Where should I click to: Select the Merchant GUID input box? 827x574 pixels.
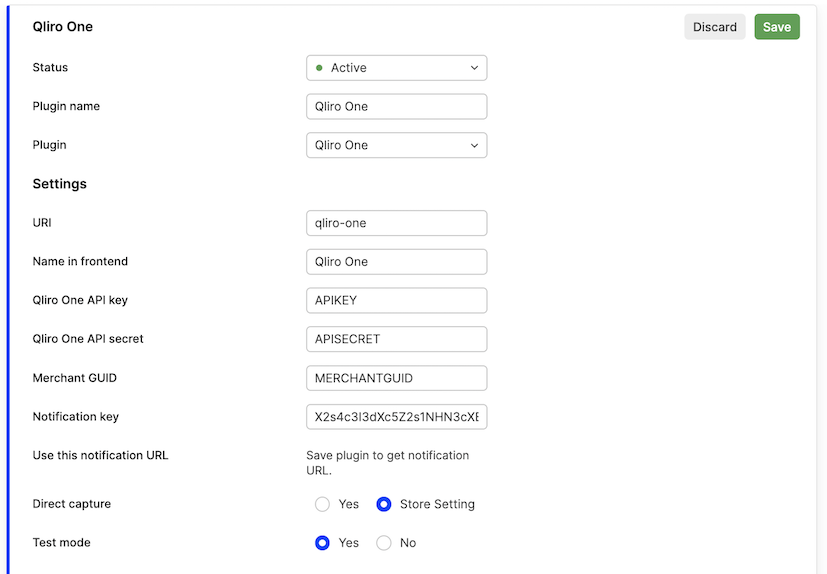tap(396, 378)
